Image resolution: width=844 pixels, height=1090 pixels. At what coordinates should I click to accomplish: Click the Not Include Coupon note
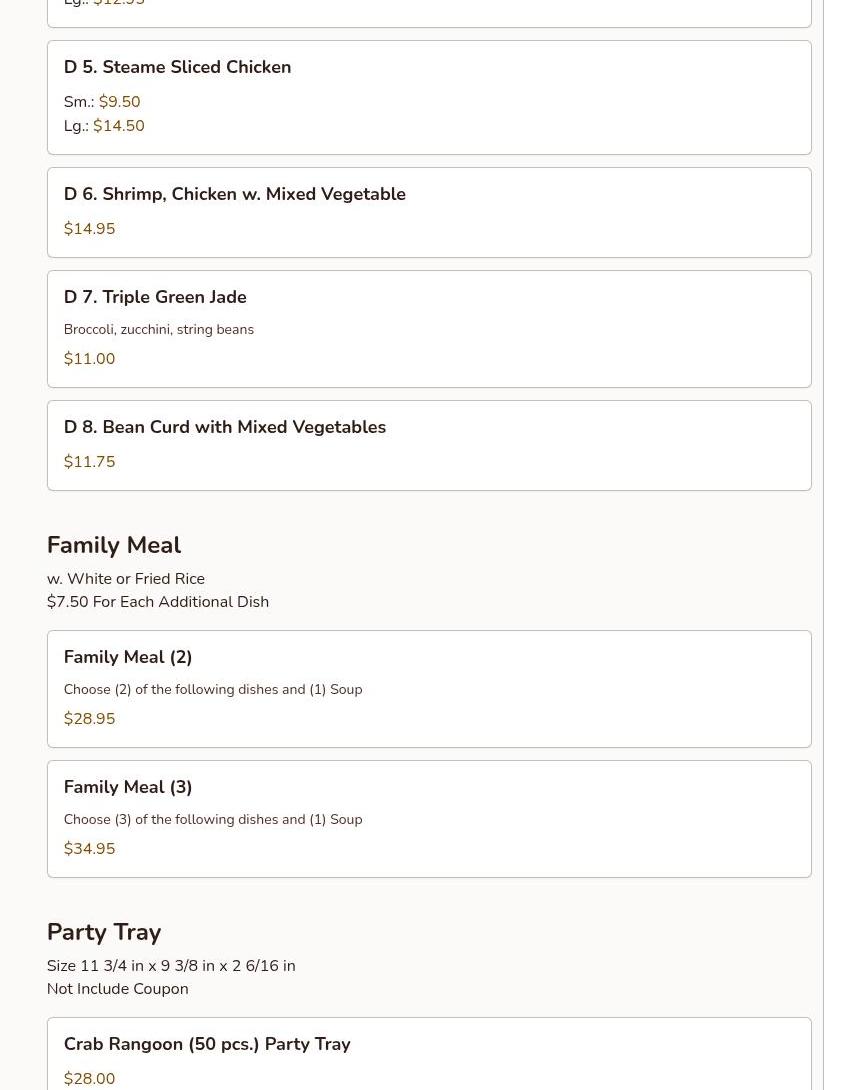pos(117,989)
